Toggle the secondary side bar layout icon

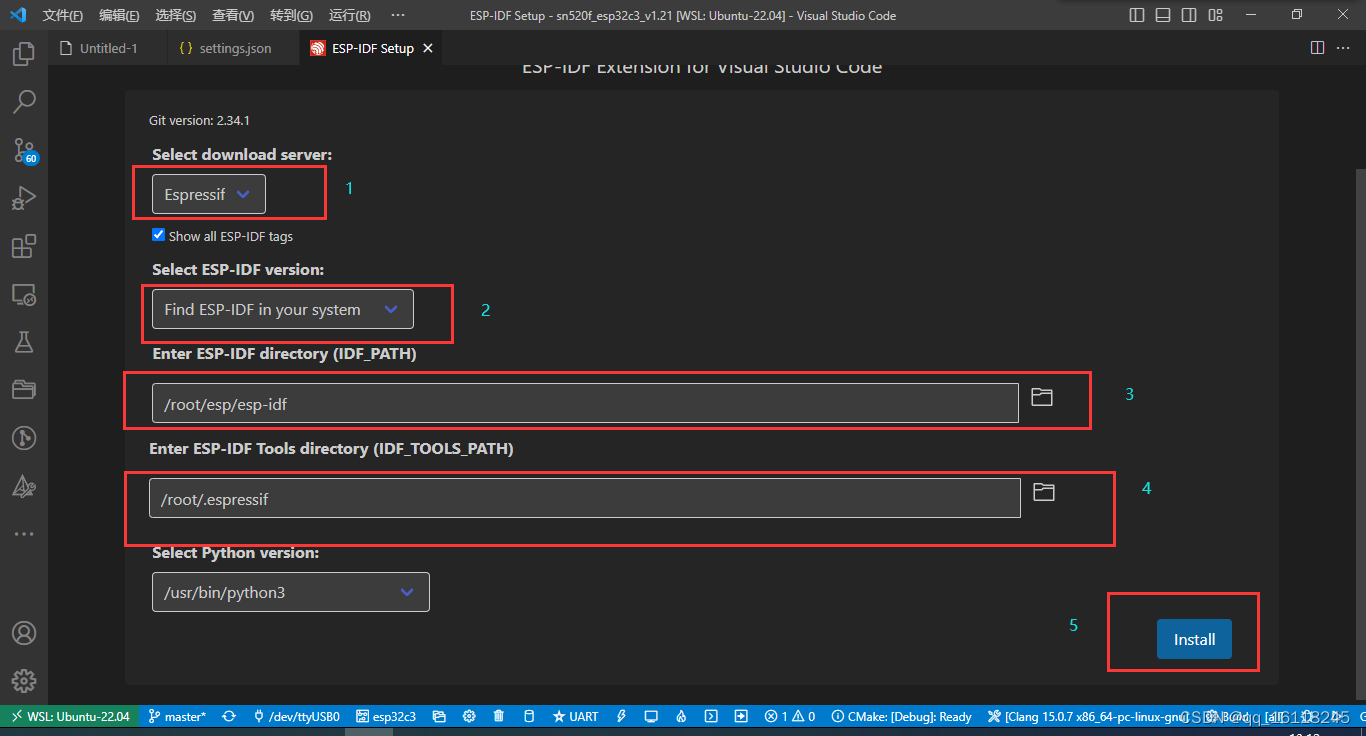point(1189,15)
